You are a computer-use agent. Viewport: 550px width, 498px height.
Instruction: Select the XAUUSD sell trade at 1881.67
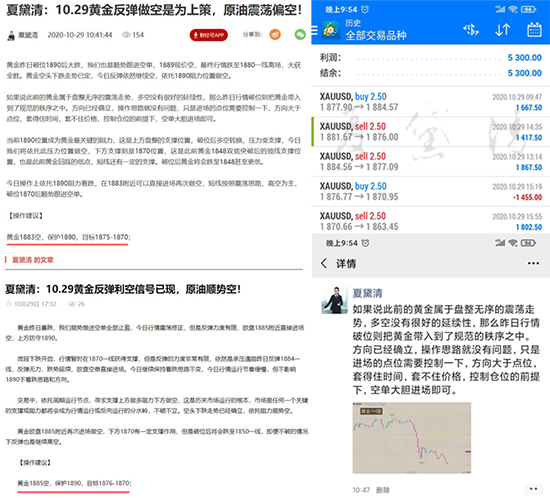point(430,132)
